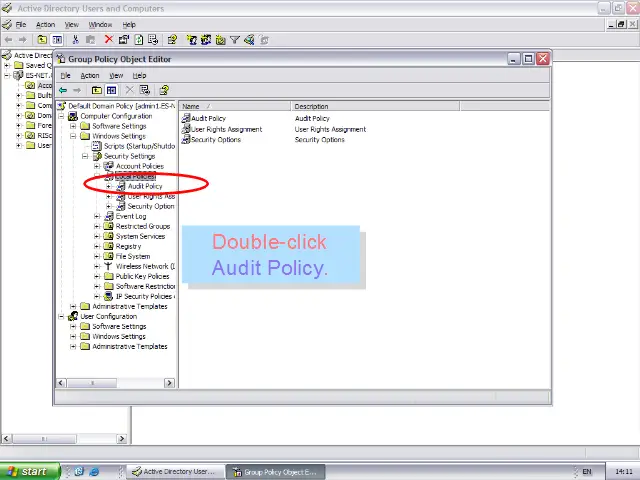Click Export List in Group Policy Editor toolbar
Screen dimensions: 640x480
click(144, 90)
